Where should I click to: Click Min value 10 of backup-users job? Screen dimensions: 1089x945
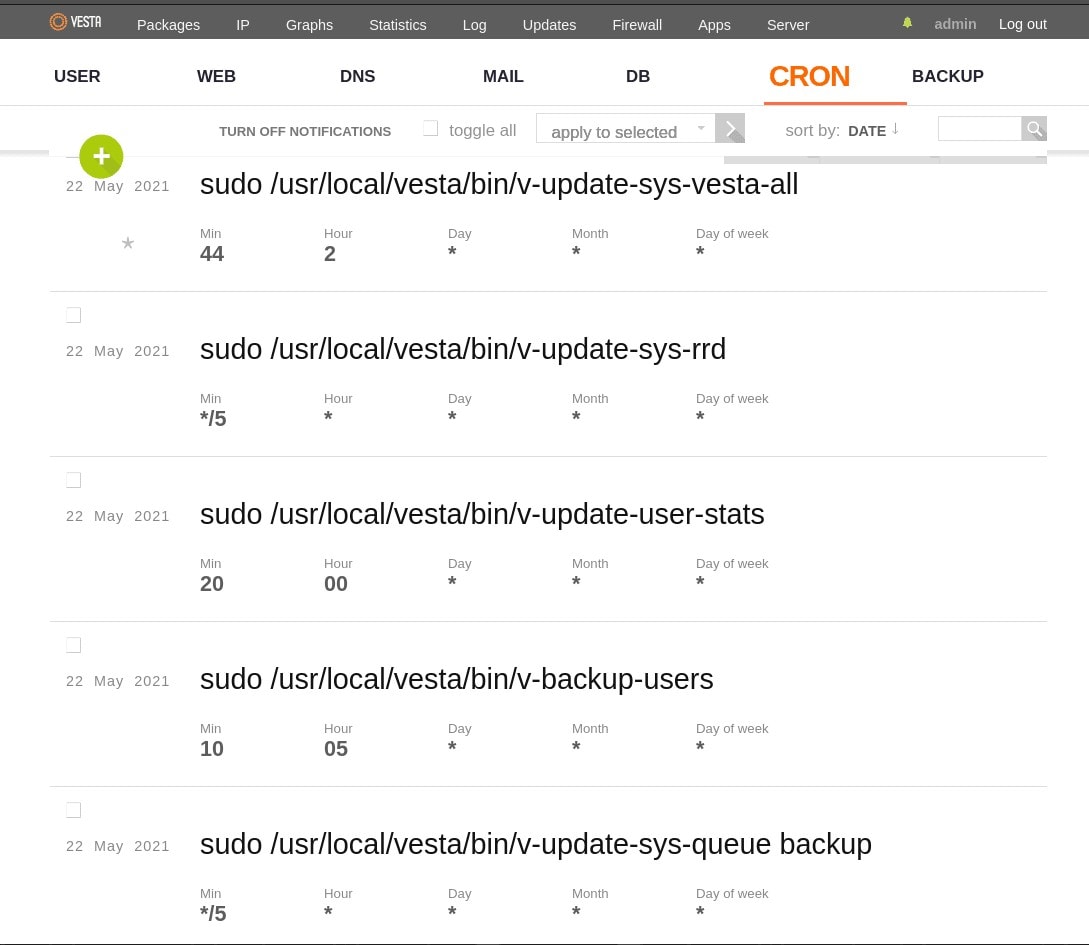[212, 749]
